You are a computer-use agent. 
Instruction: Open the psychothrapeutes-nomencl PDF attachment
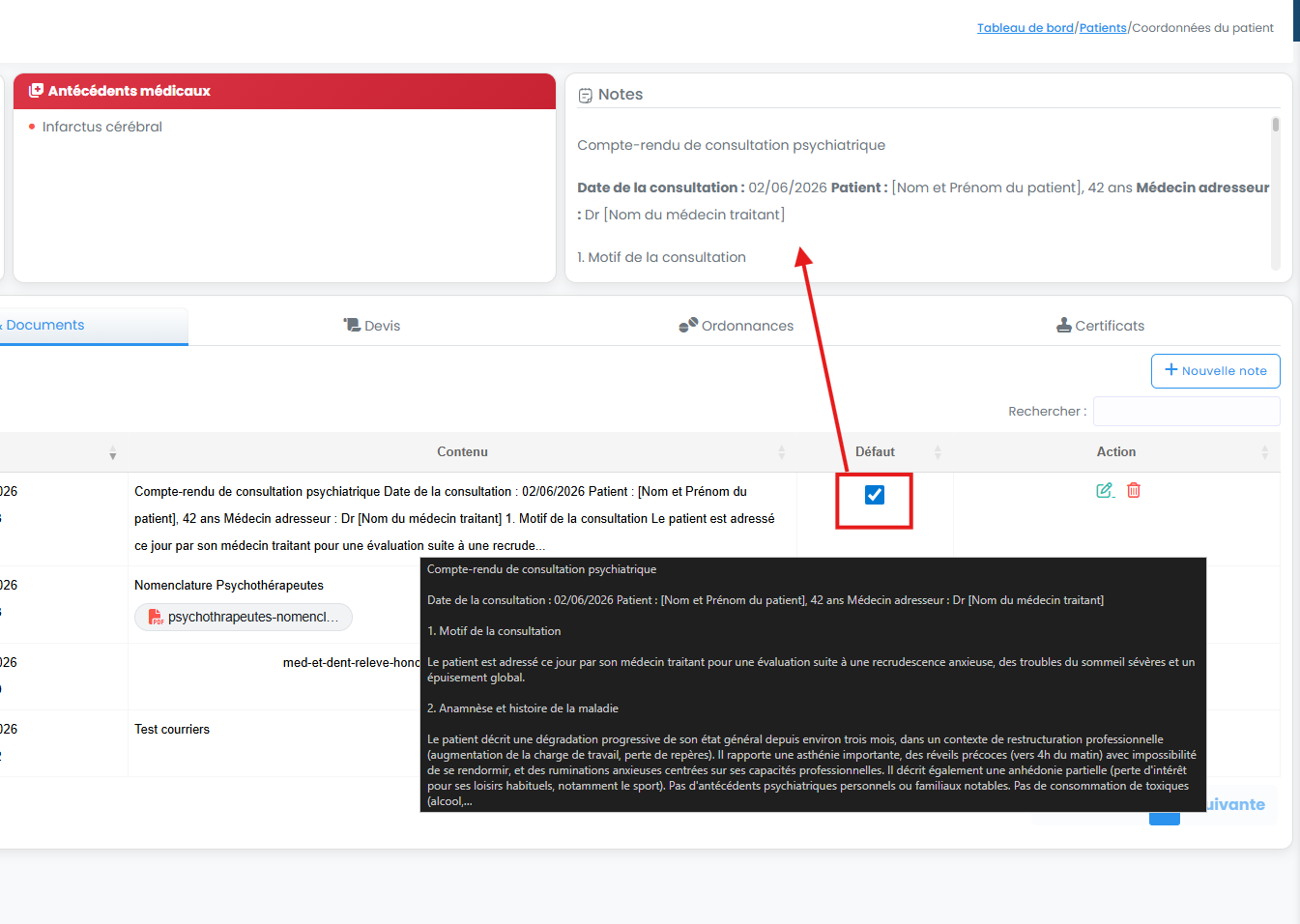click(244, 617)
